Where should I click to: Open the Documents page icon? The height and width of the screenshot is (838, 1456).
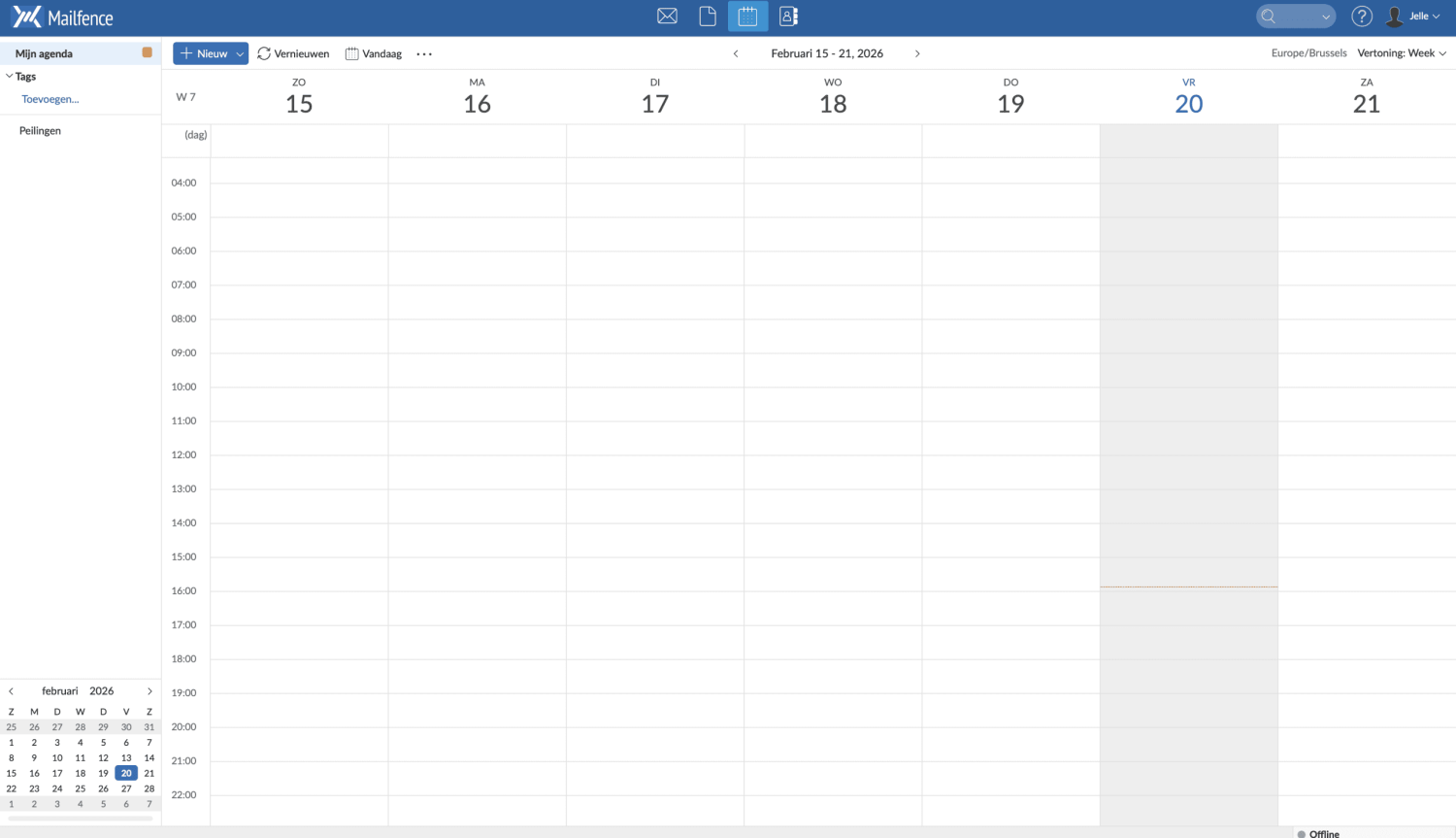coord(708,17)
